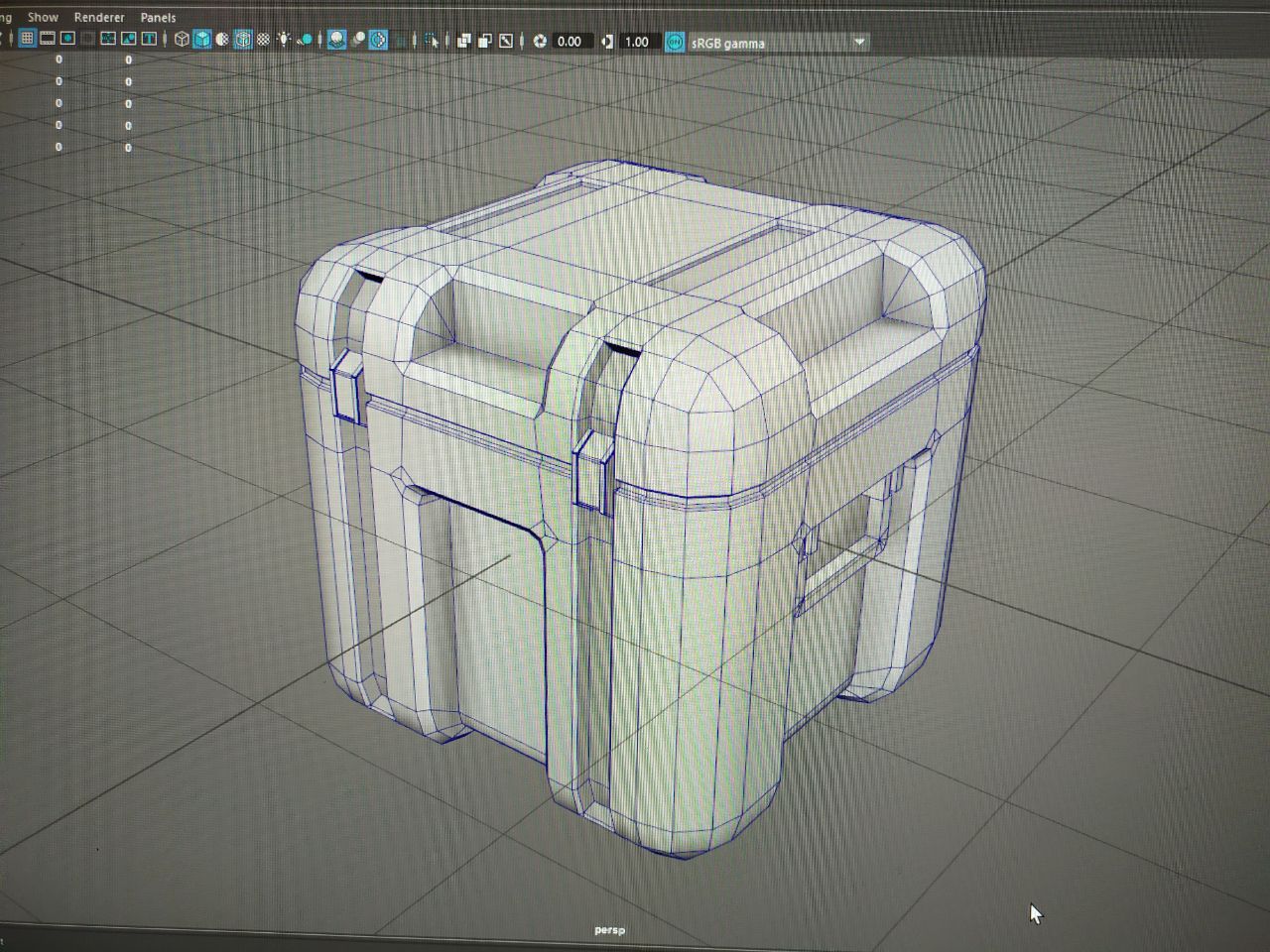Toggle screen space ambient occlusion icon
The image size is (1270, 952).
[x=337, y=40]
